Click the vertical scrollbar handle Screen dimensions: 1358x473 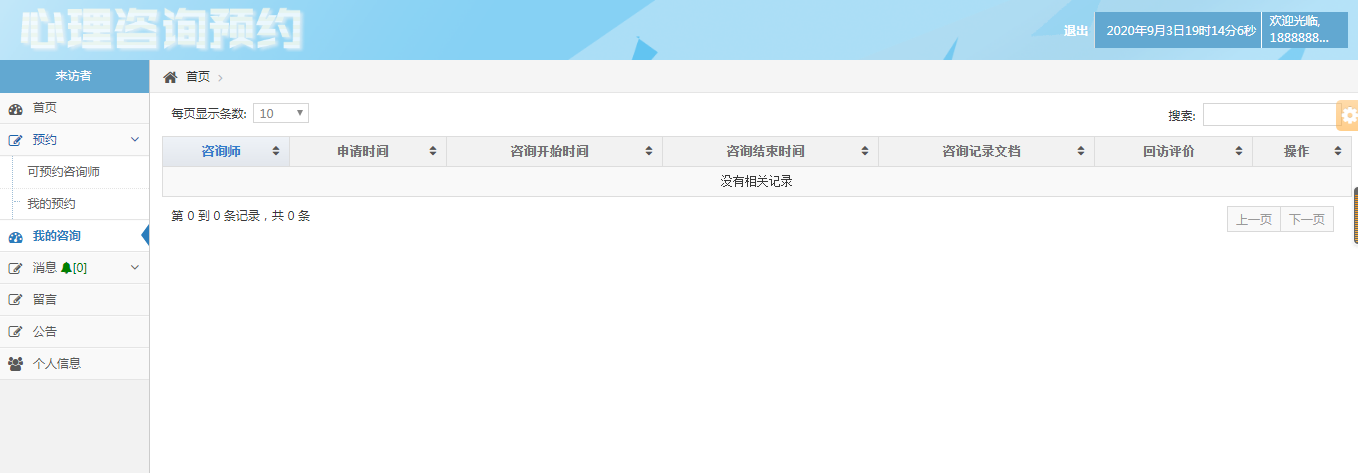1355,215
